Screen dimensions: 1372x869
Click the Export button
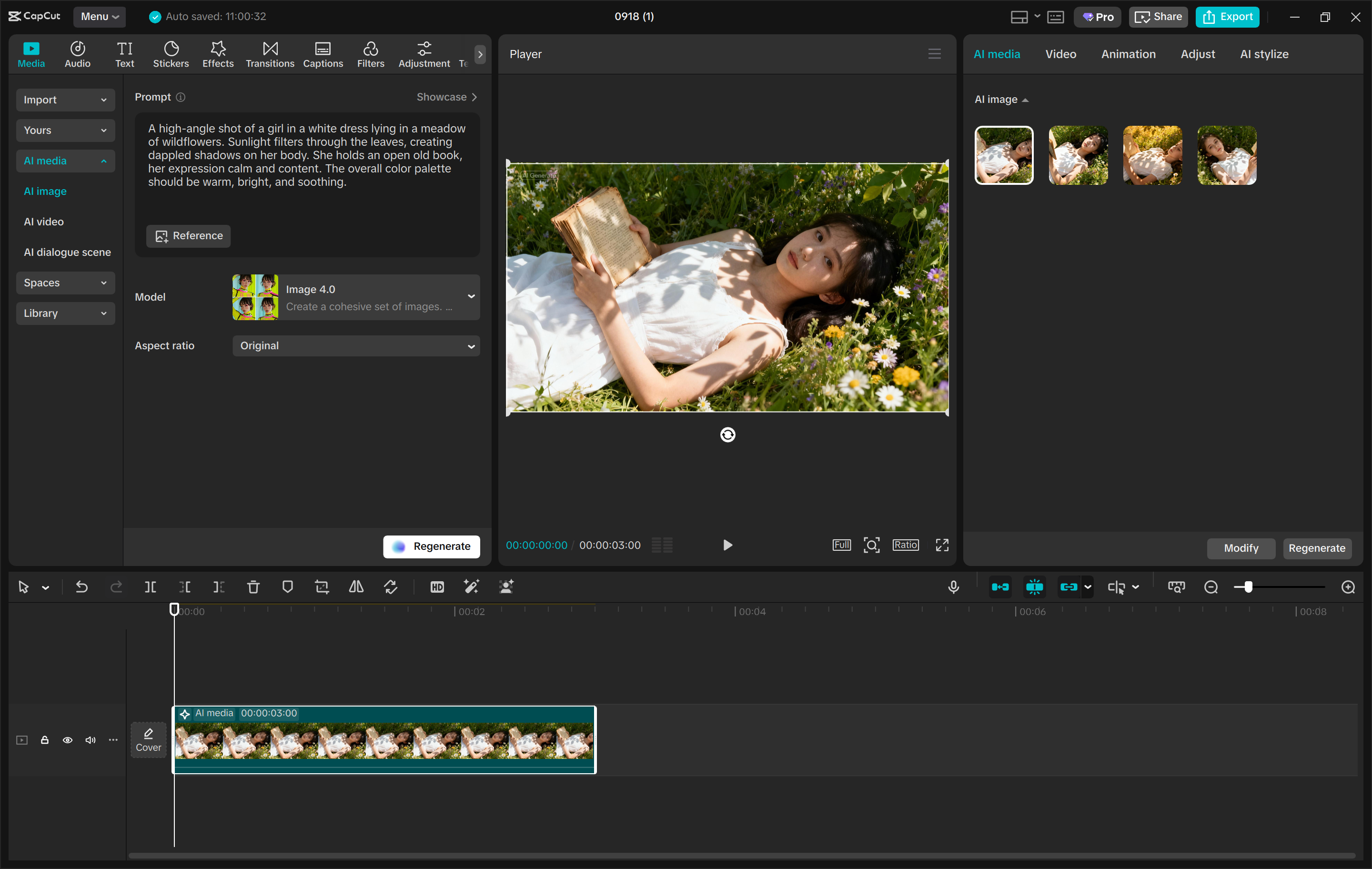click(1227, 17)
